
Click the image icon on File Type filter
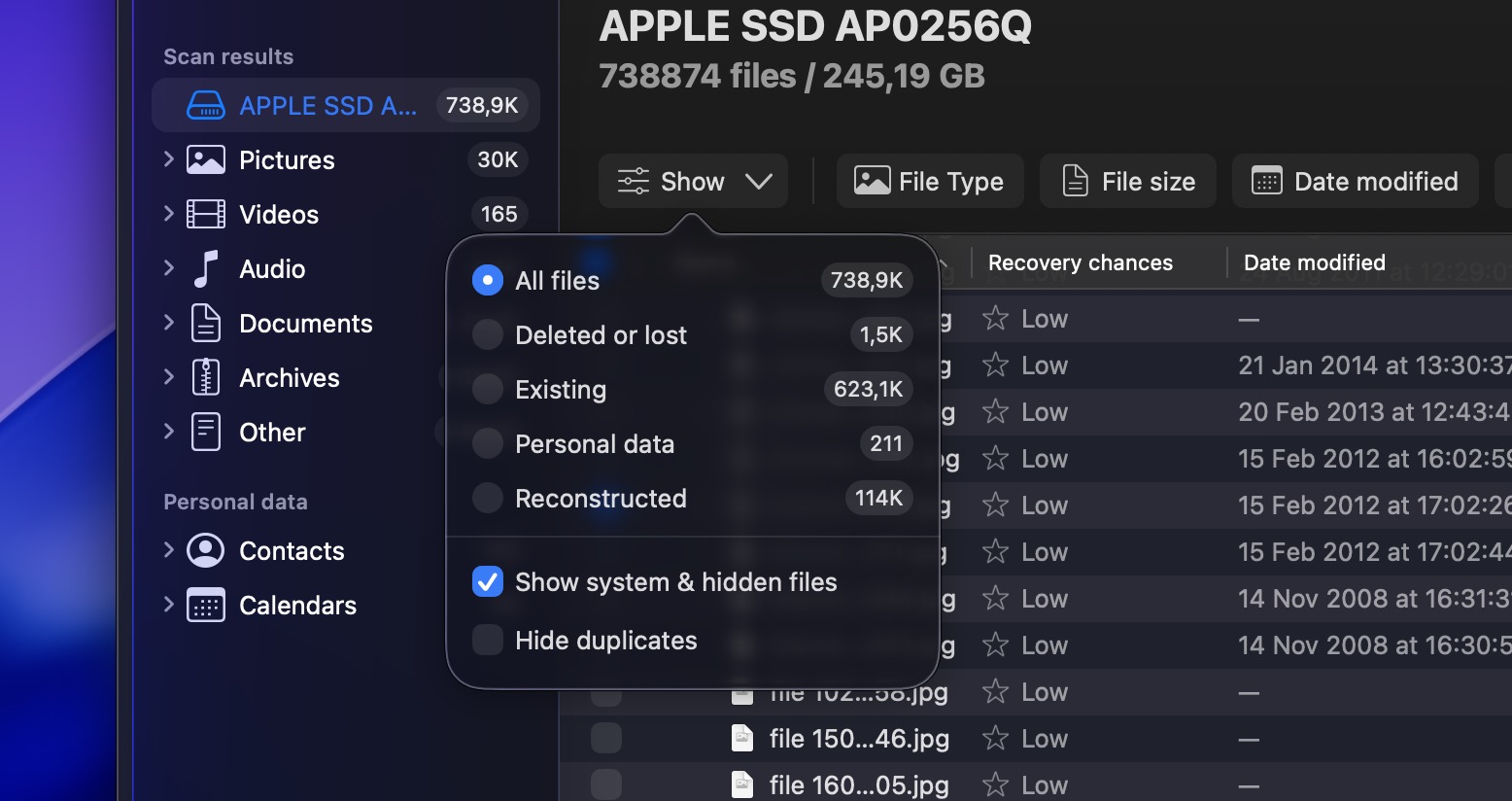[x=872, y=181]
